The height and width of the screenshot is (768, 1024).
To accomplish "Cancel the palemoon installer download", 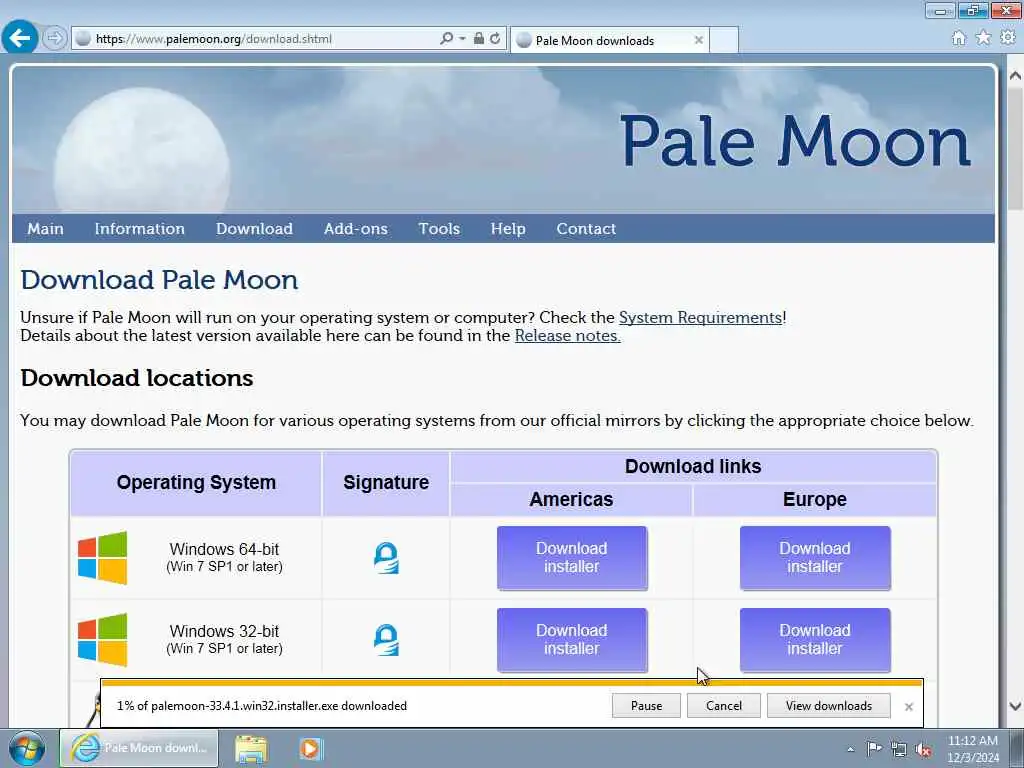I will click(724, 706).
